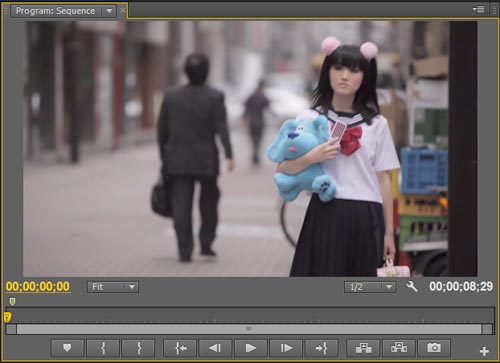Click the video preview frame
The width and height of the screenshot is (500, 363).
(250, 149)
